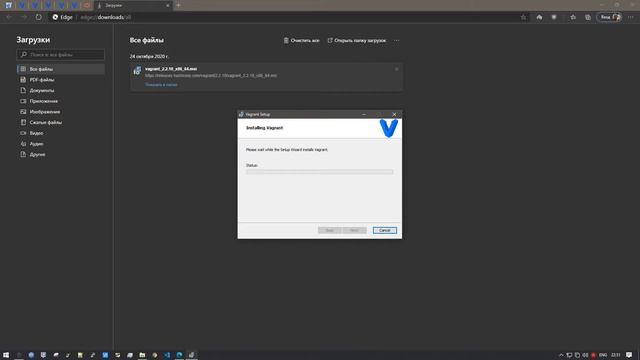Click the downloads search field
This screenshot has height=360, width=640.
click(60, 54)
